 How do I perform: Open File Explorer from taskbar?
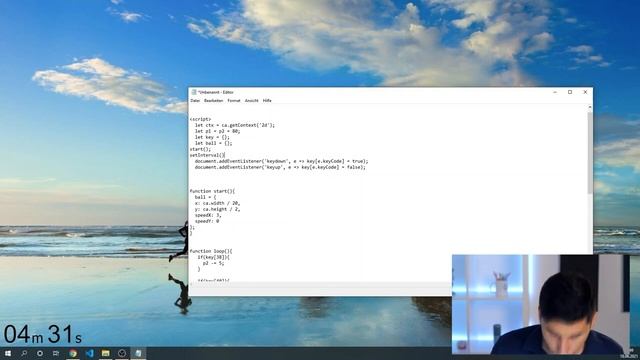pyautogui.click(x=106, y=353)
